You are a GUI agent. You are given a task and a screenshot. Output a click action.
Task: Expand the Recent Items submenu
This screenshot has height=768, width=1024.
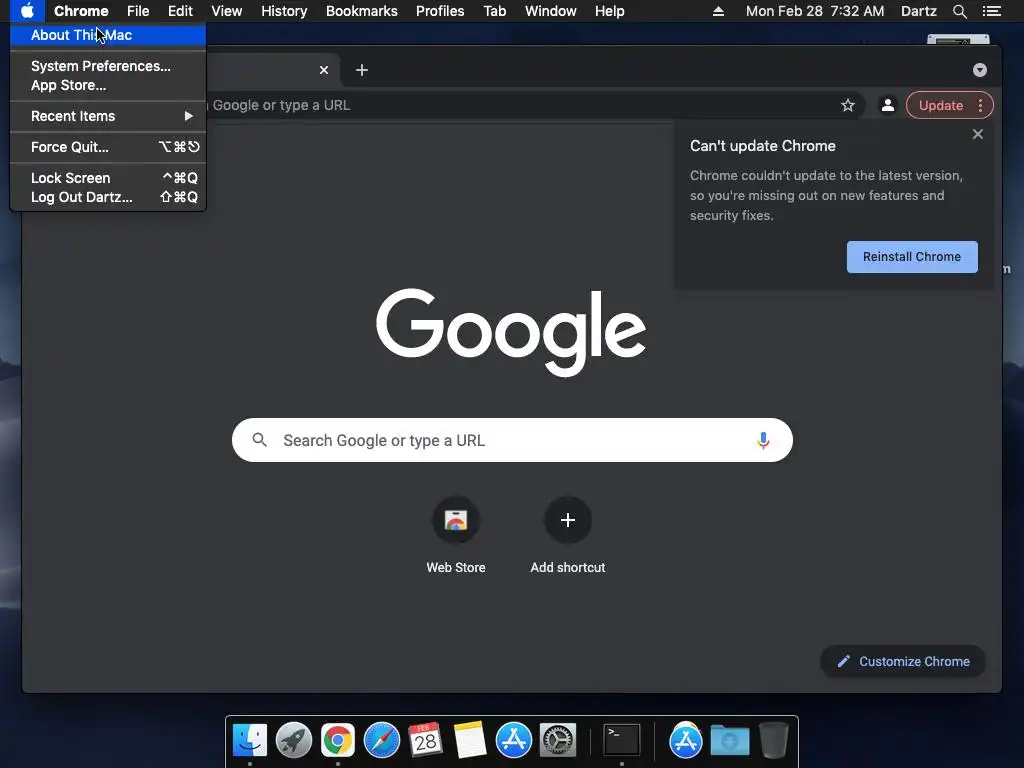(x=108, y=116)
